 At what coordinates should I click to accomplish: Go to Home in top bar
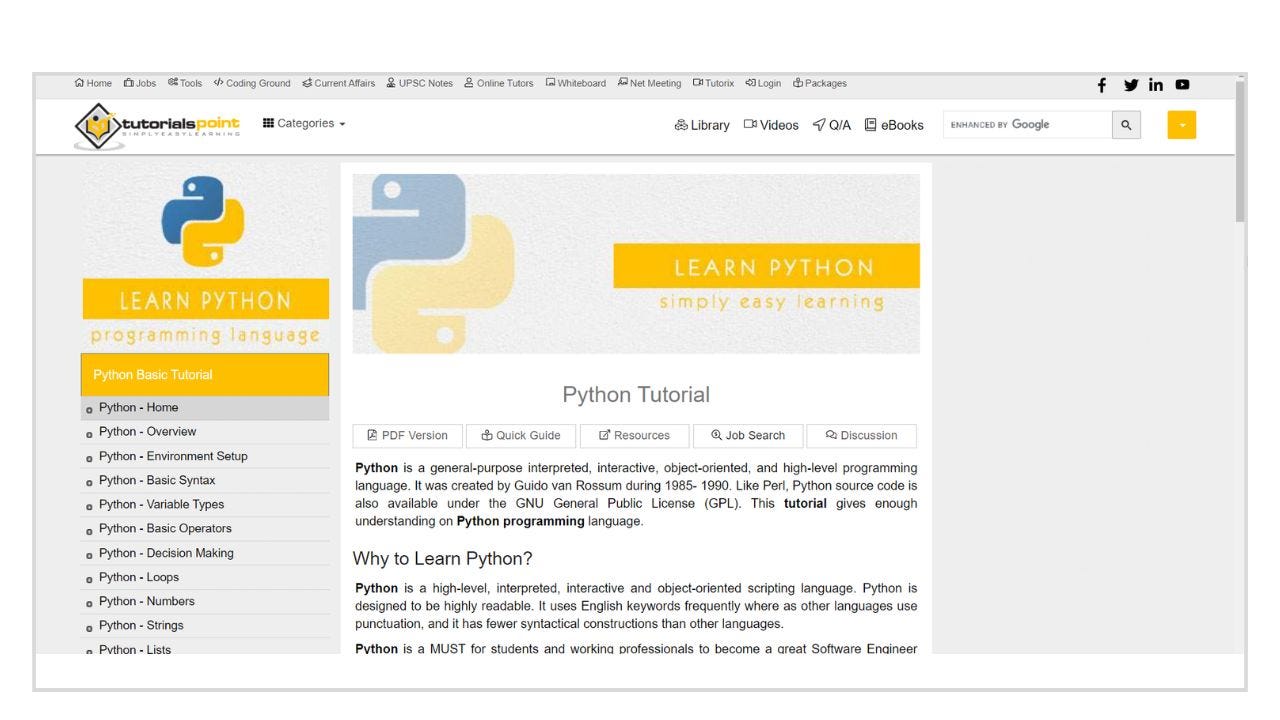pos(93,83)
